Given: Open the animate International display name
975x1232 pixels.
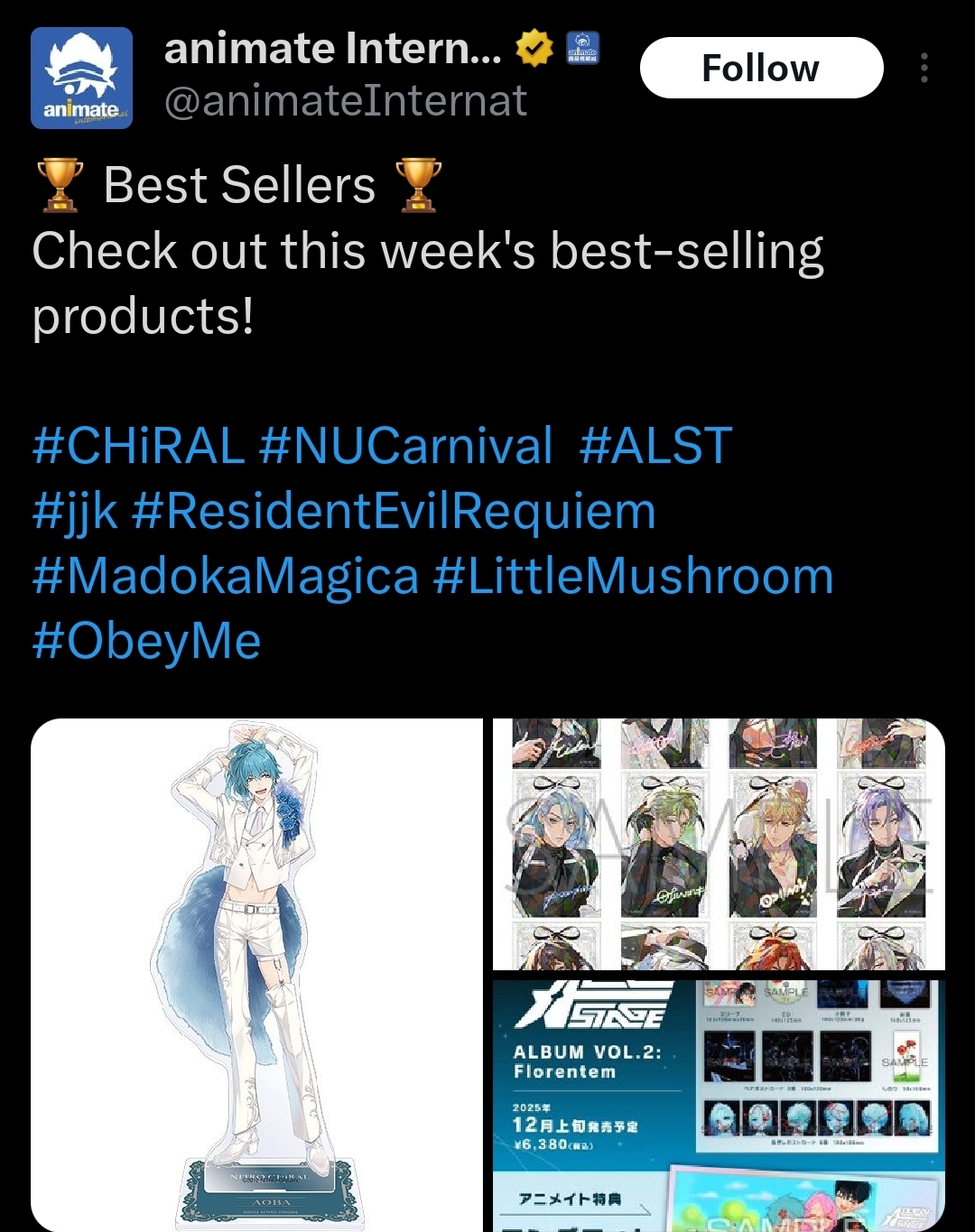Looking at the screenshot, I should [x=332, y=49].
